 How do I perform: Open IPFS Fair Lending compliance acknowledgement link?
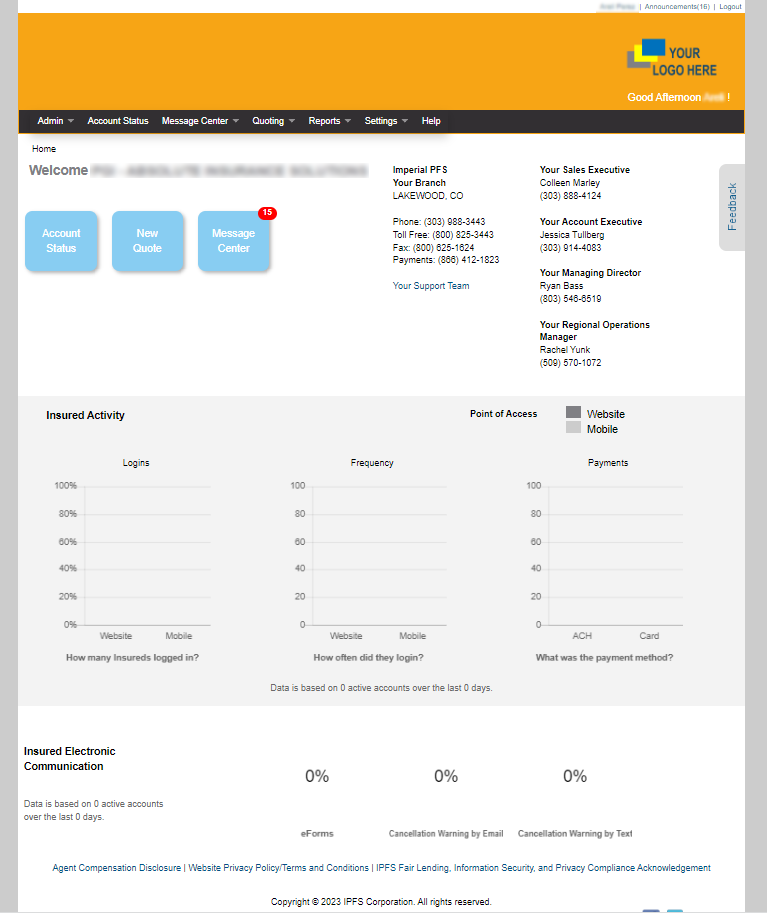click(x=543, y=868)
